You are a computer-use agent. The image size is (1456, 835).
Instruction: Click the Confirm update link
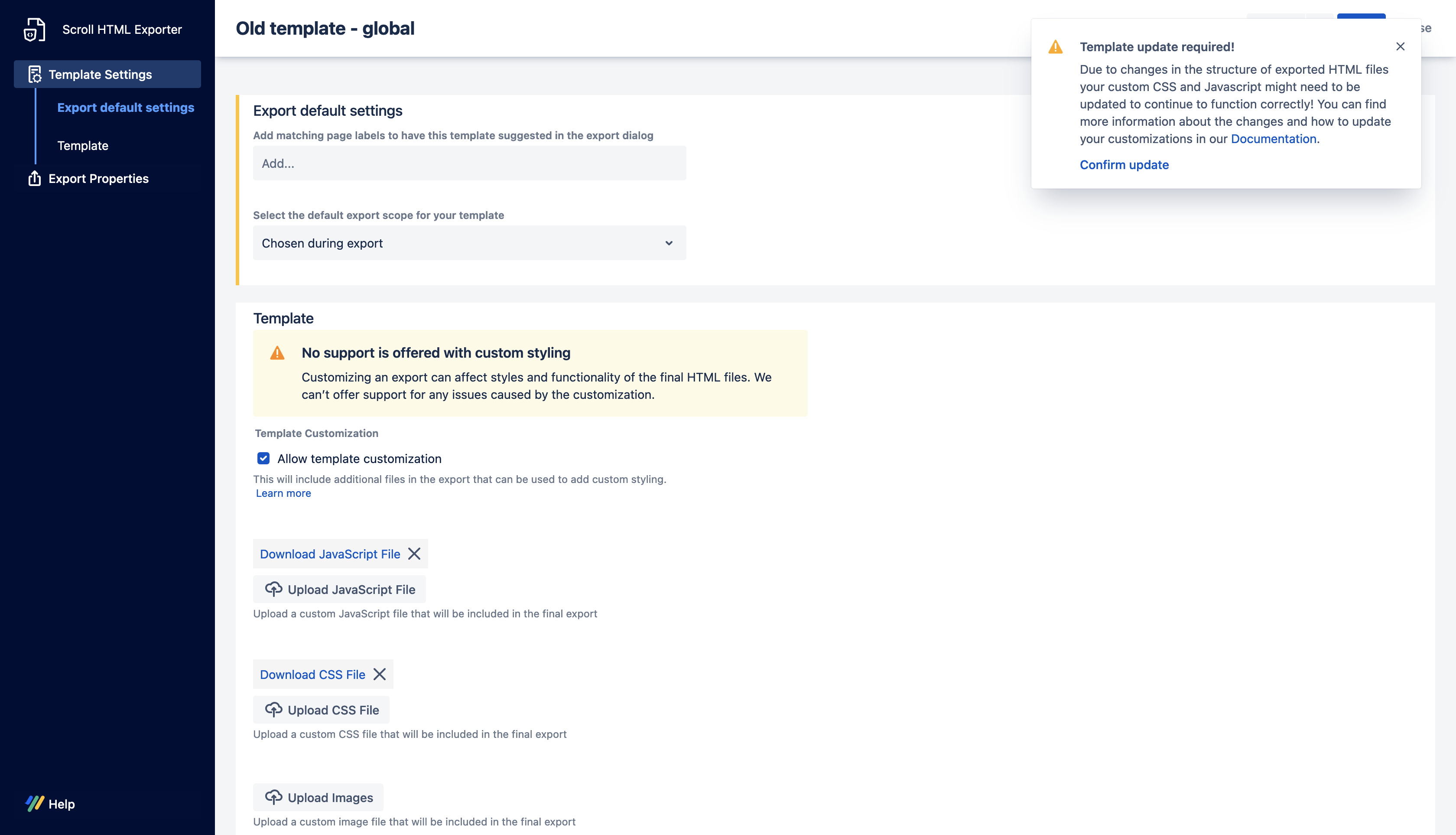point(1124,165)
